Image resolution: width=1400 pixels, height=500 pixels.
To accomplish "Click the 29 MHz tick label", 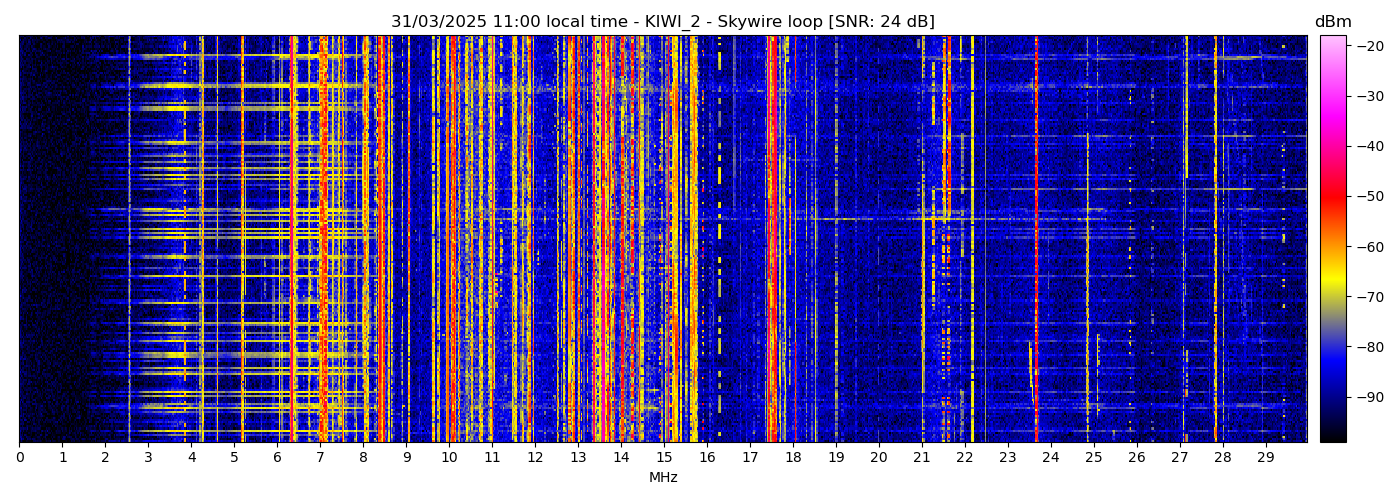I will pos(1264,457).
